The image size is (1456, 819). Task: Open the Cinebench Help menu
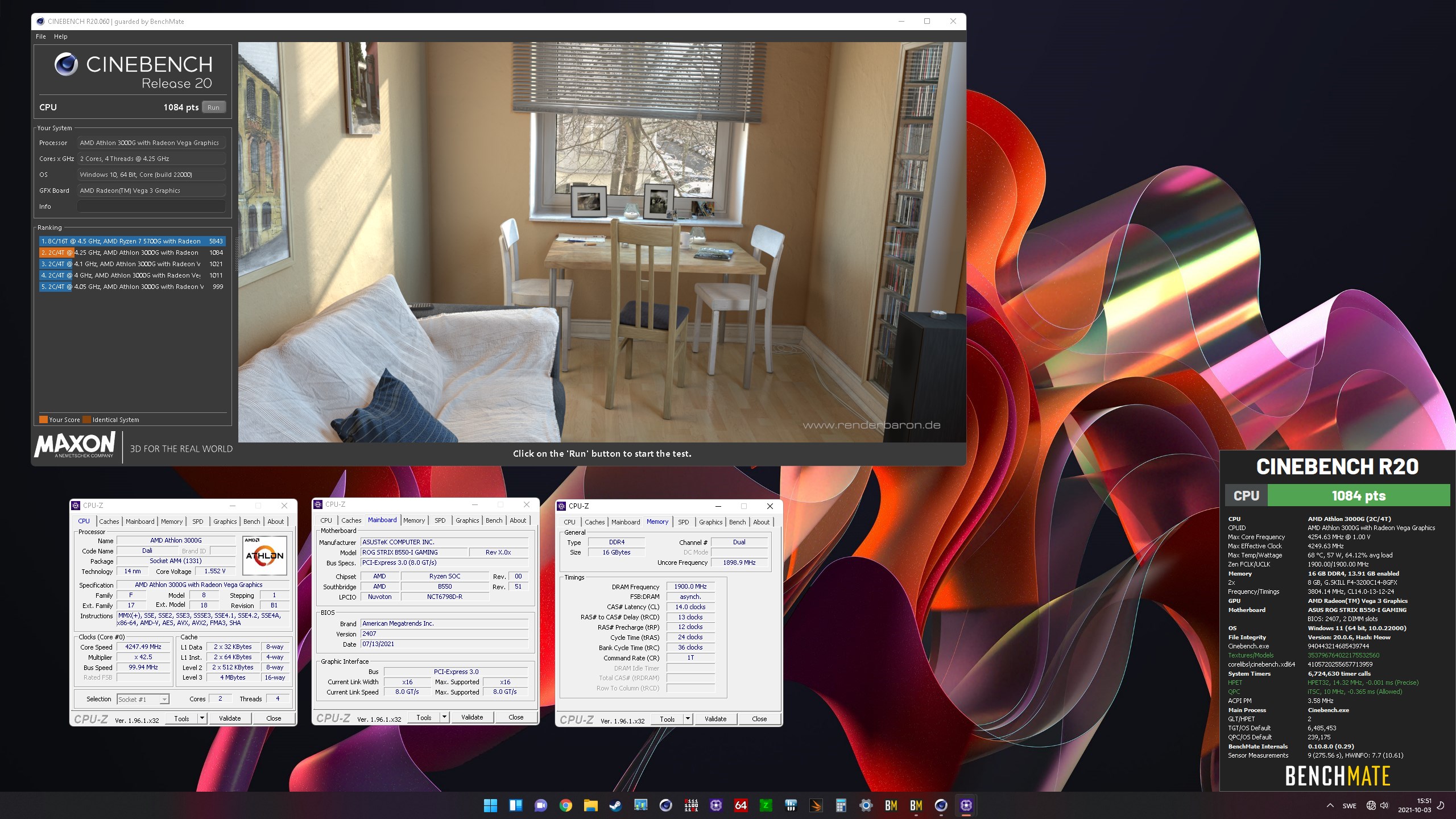[x=61, y=36]
